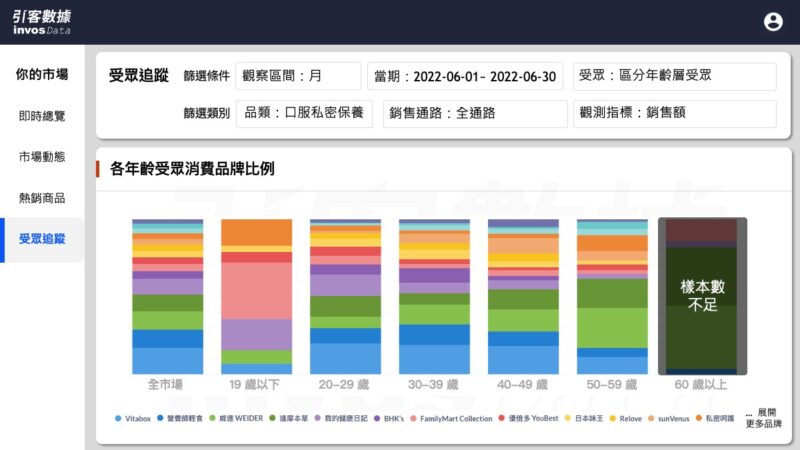Viewport: 800px width, 450px height.
Task: Open 市場動態 sidebar section
Action: click(42, 157)
